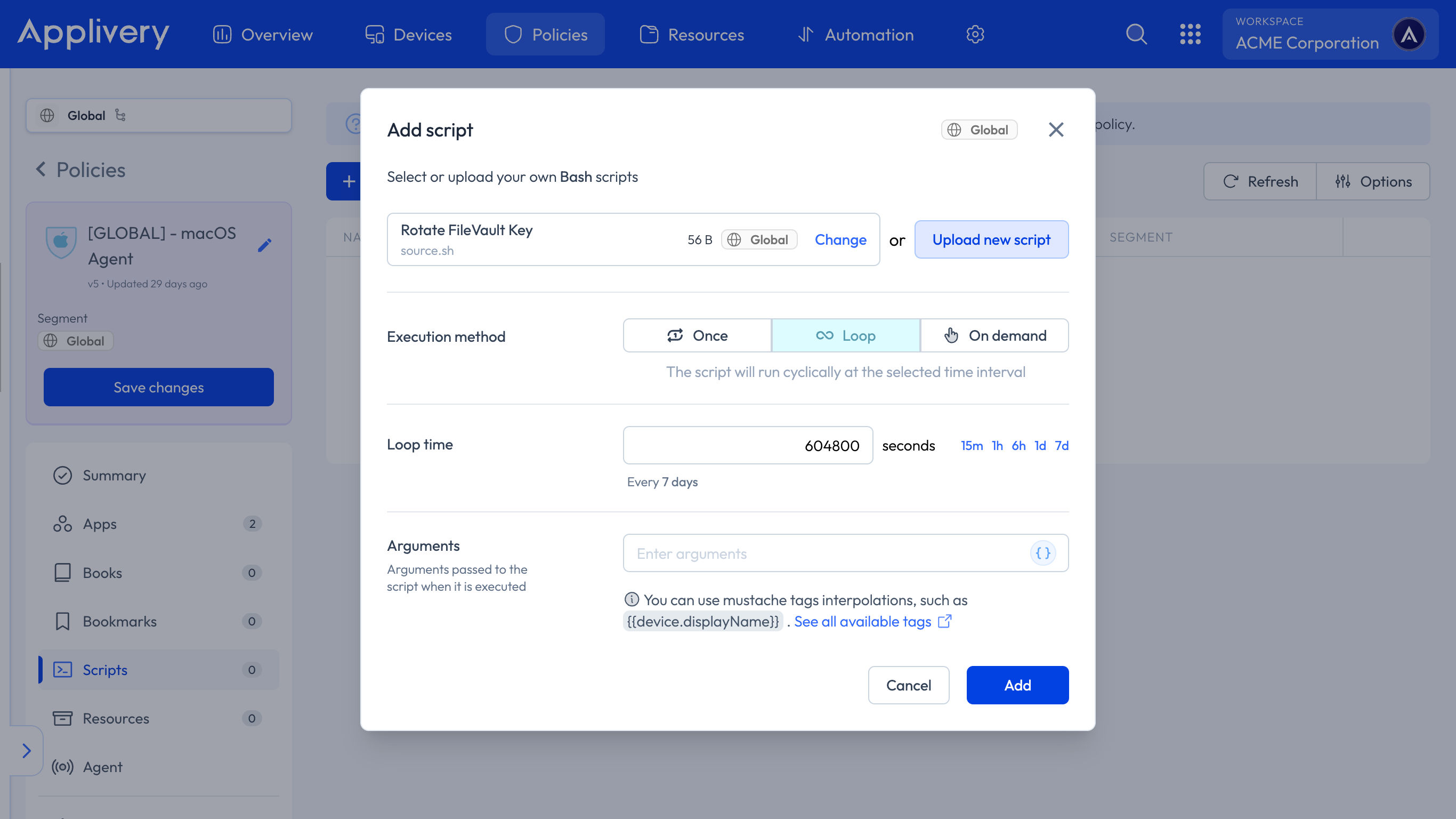Open the ACME Corporation workspace avatar
Image resolution: width=1456 pixels, height=819 pixels.
1409,34
